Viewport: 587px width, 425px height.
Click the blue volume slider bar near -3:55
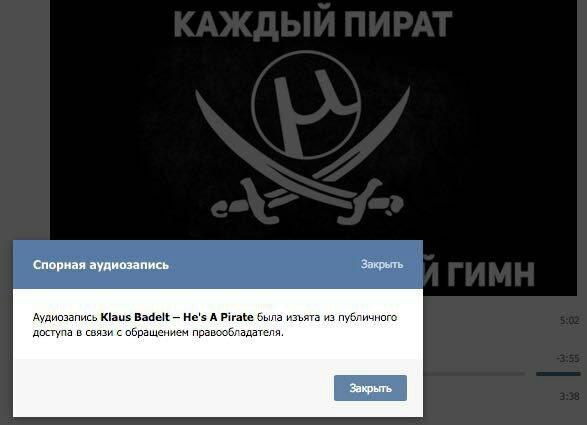tap(558, 374)
